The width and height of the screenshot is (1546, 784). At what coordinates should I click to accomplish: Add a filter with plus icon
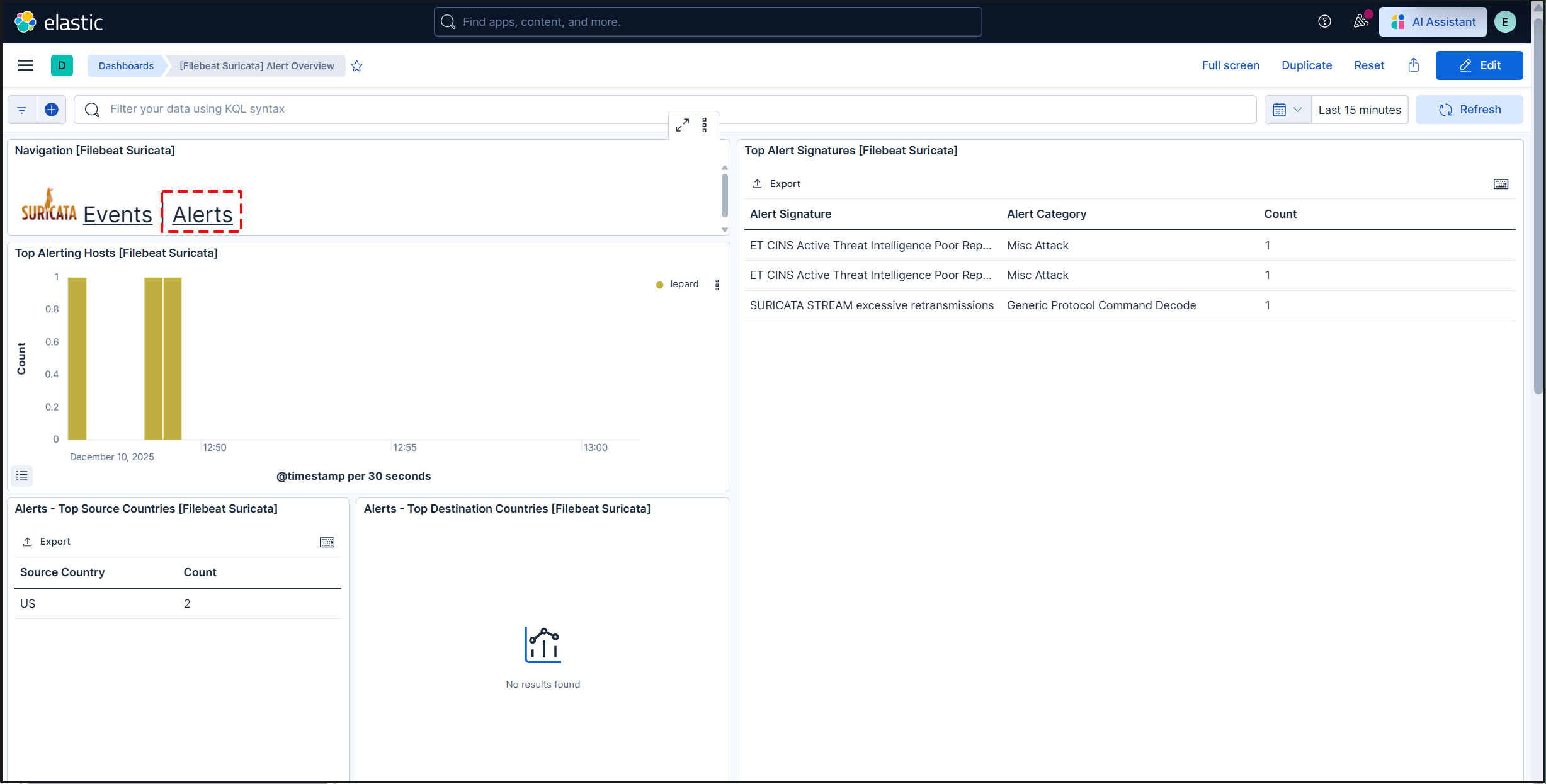(52, 110)
